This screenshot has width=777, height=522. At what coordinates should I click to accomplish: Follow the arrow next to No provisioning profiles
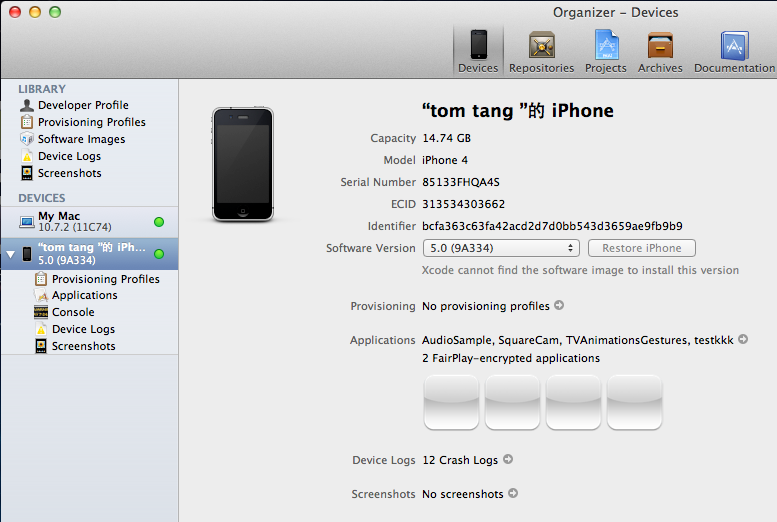point(559,305)
